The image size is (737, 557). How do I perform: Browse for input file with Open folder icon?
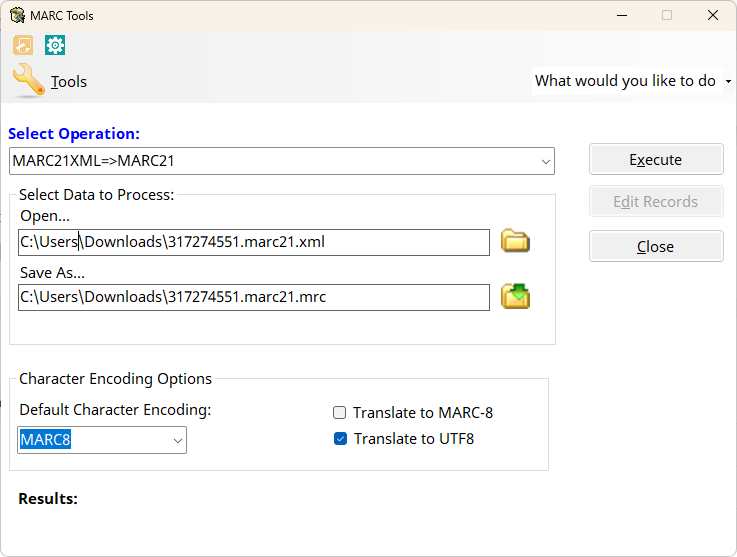pos(515,241)
